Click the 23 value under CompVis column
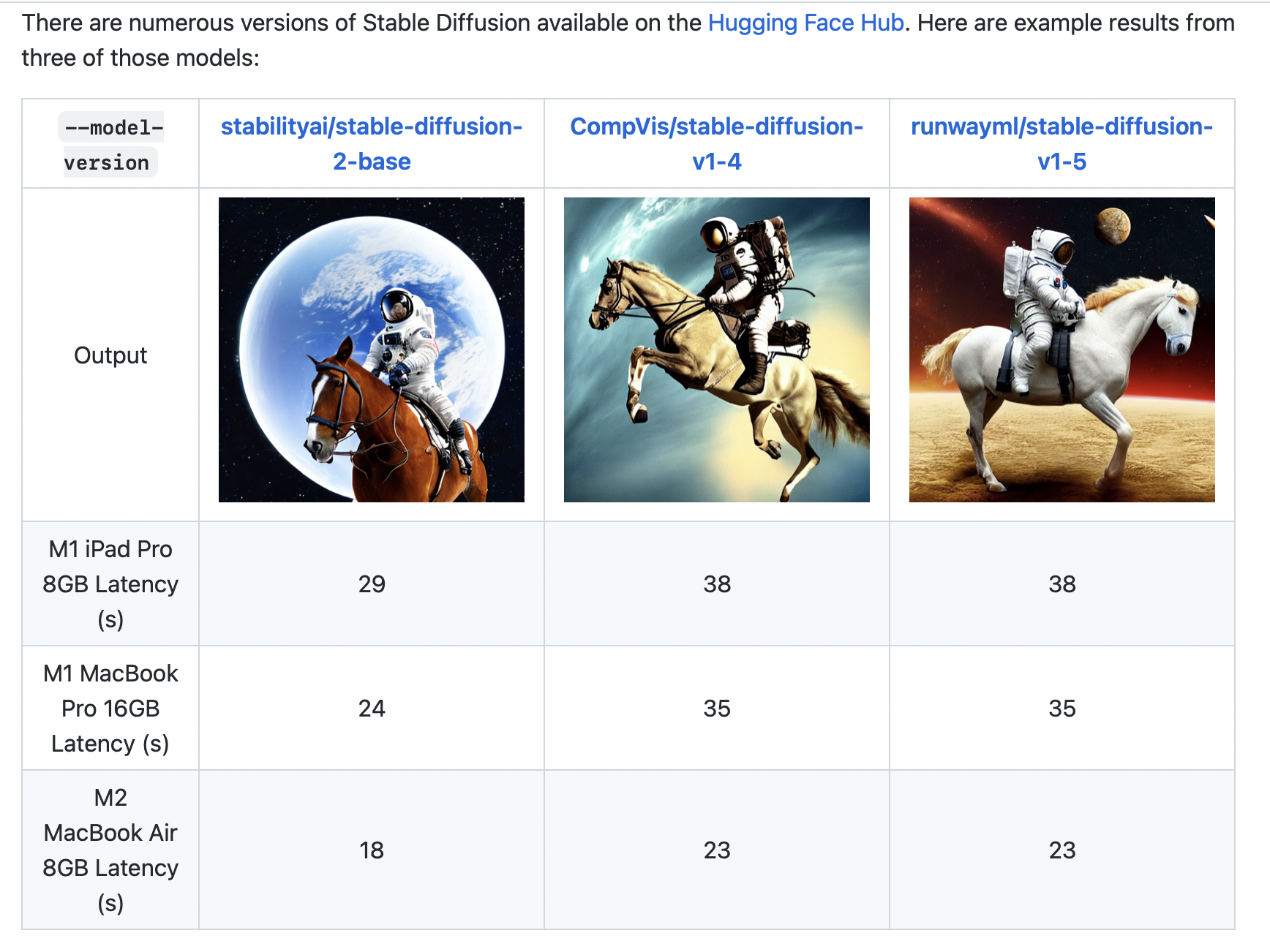The image size is (1270, 952). pyautogui.click(x=717, y=850)
